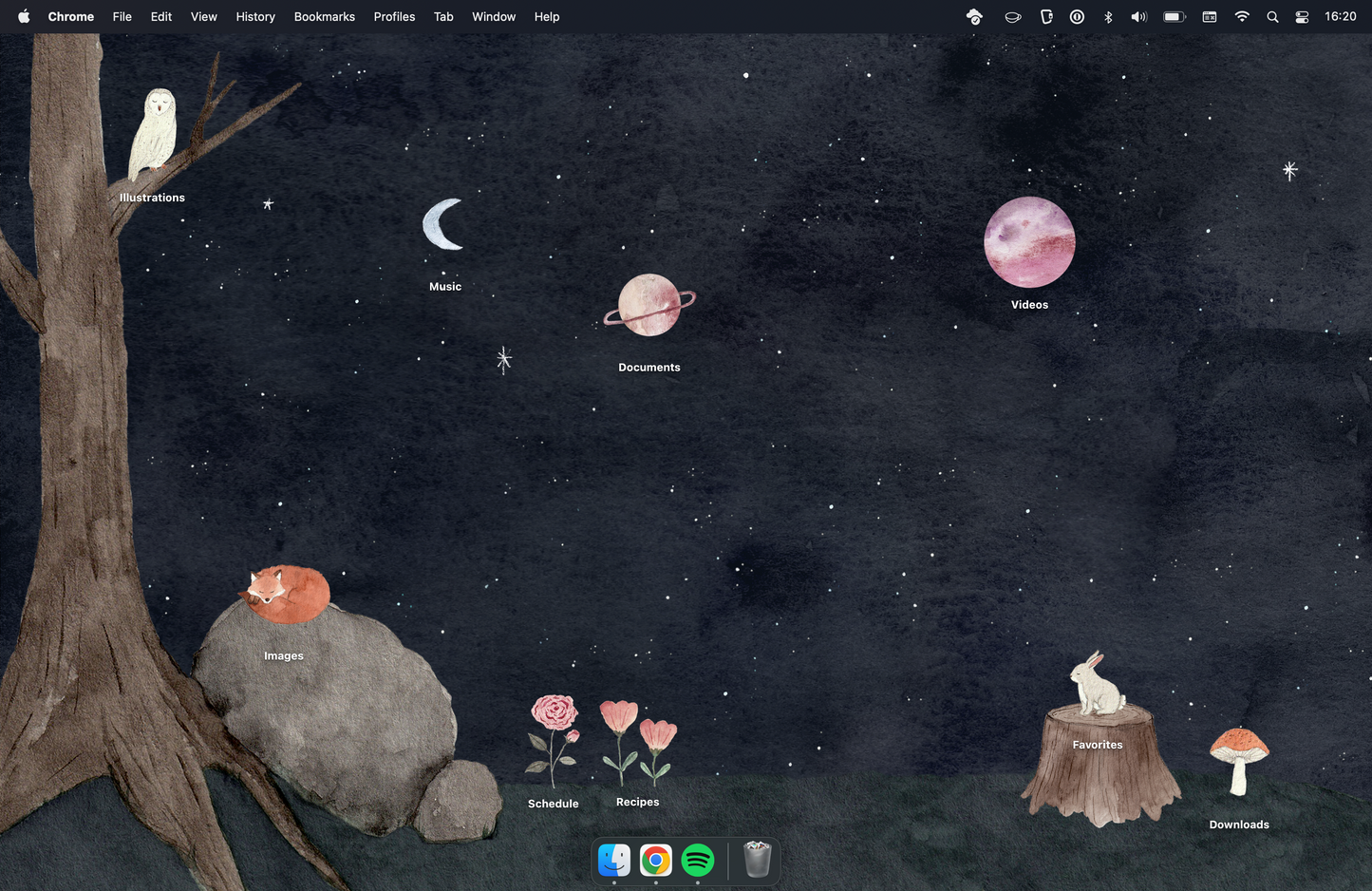Image resolution: width=1372 pixels, height=891 pixels.
Task: Open the History menu in menu bar
Action: [x=255, y=16]
